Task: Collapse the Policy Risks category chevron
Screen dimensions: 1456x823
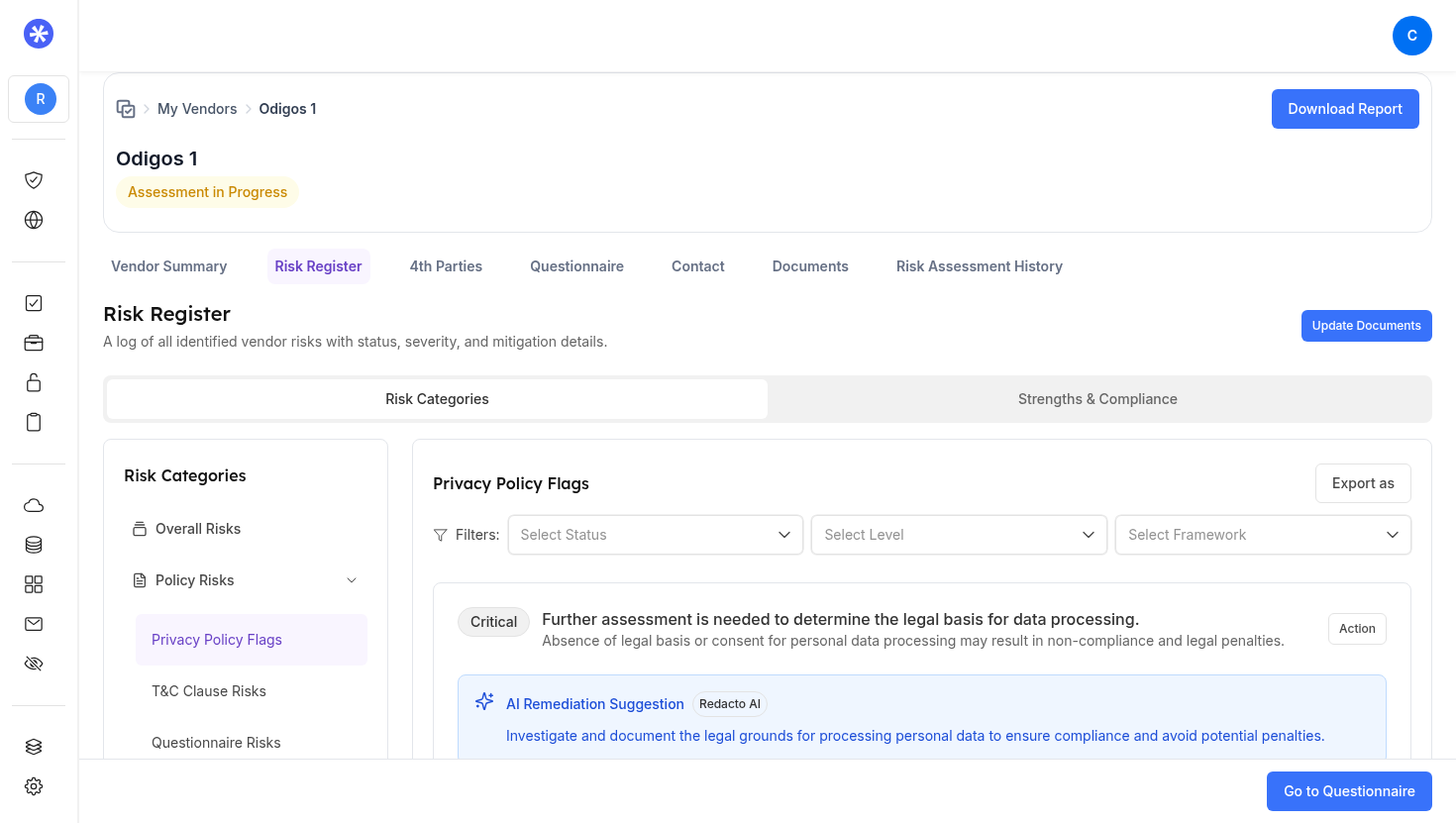Action: coord(352,580)
